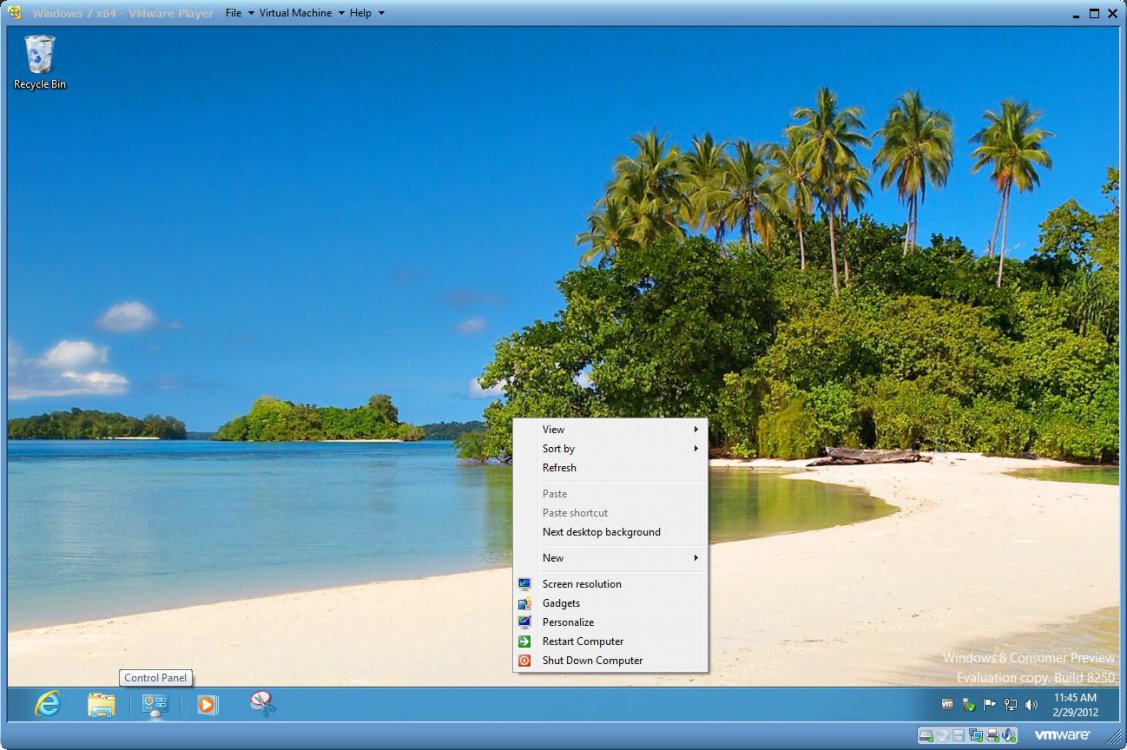Image resolution: width=1127 pixels, height=750 pixels.
Task: Select Personalize from the context menu
Action: click(x=568, y=622)
